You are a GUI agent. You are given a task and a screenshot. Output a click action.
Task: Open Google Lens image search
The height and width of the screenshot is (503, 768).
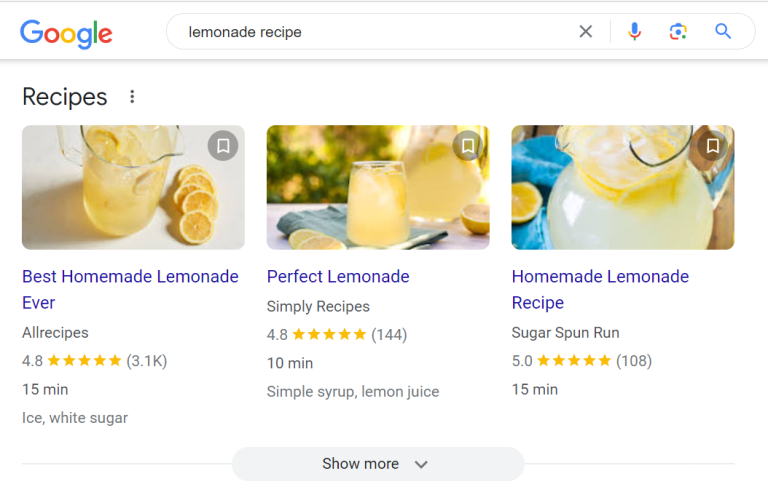678,32
